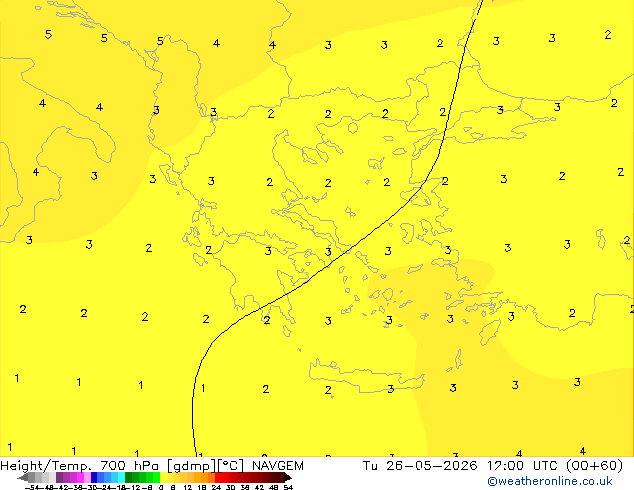The width and height of the screenshot is (634, 490).
Task: Click the legend label 54
Action: [x=288, y=488]
